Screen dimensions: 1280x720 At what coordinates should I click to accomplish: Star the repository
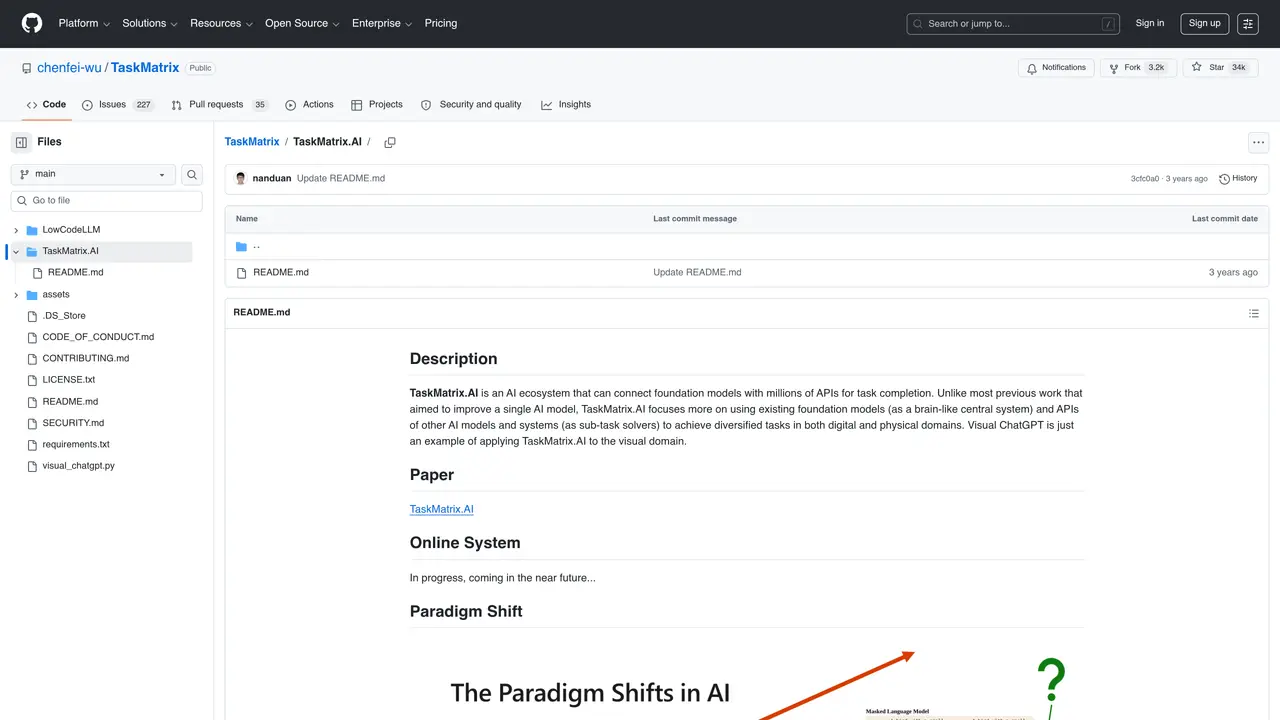(1219, 68)
